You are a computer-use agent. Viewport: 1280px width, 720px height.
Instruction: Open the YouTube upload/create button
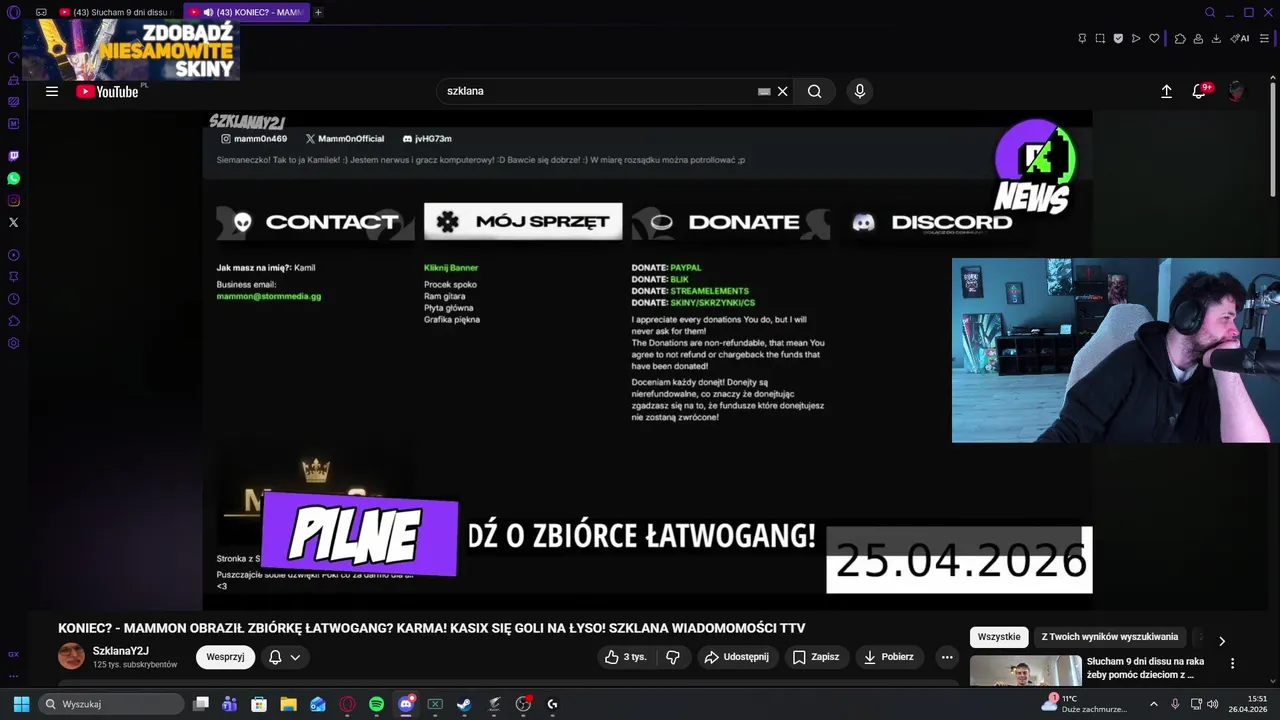(1166, 91)
